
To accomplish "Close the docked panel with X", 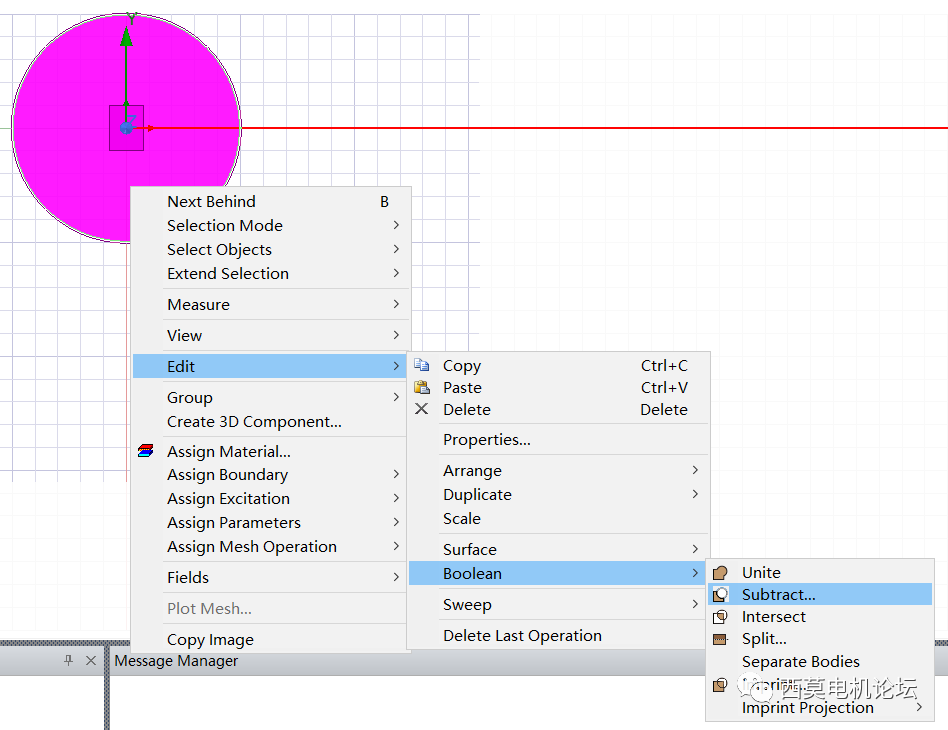I will (x=91, y=660).
